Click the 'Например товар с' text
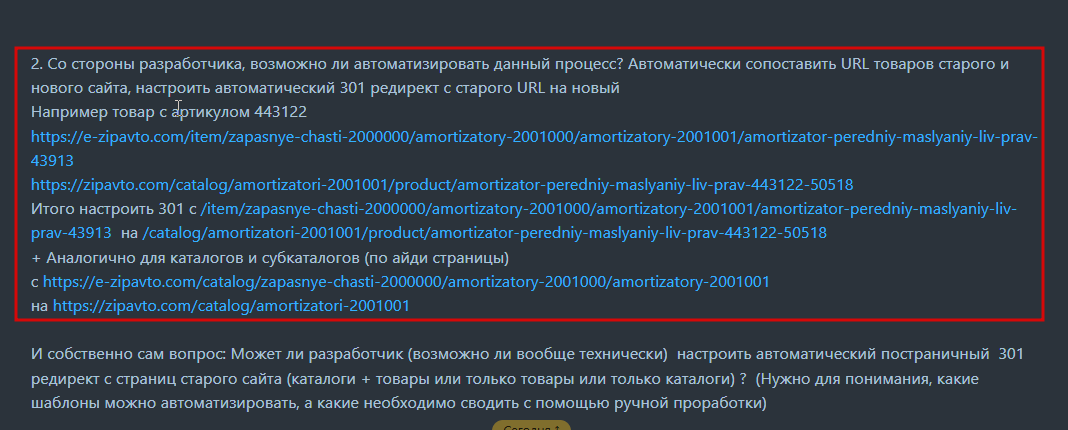Viewport: 1068px width, 430px height. [98, 111]
